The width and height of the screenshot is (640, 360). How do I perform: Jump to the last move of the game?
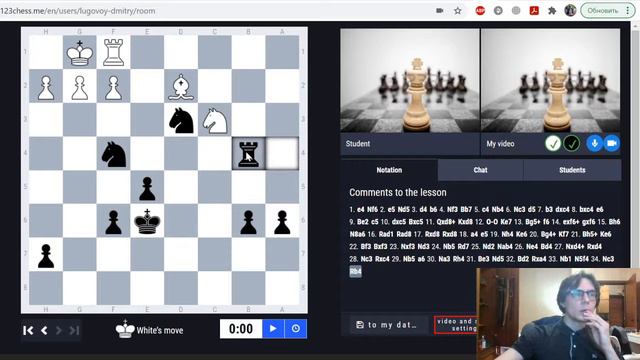(x=74, y=330)
